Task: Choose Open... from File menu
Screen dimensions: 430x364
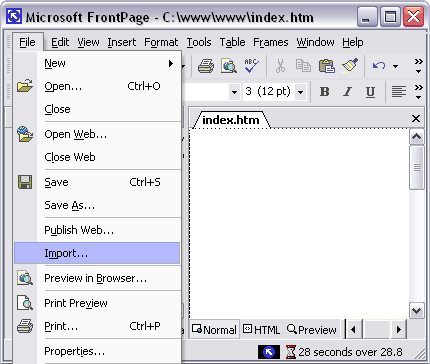Action: 97,86
